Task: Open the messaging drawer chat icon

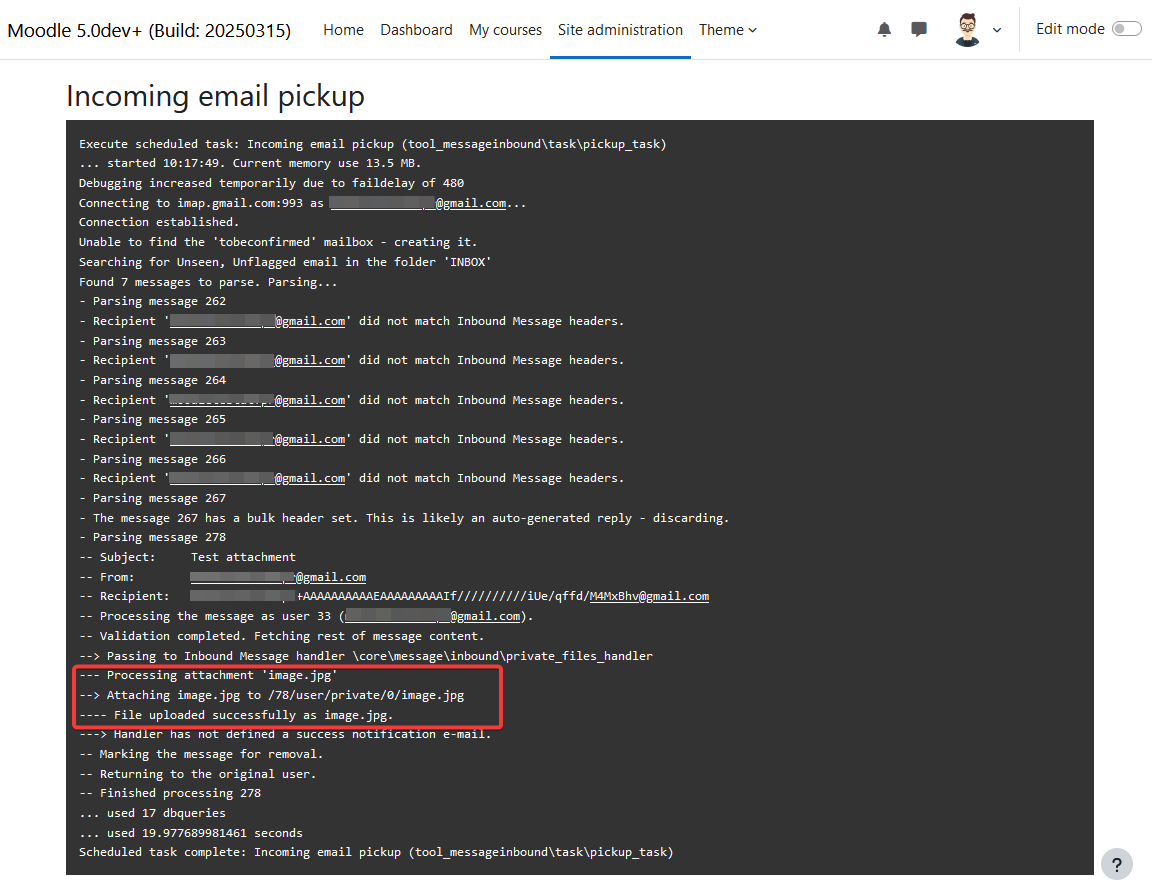Action: [x=918, y=29]
